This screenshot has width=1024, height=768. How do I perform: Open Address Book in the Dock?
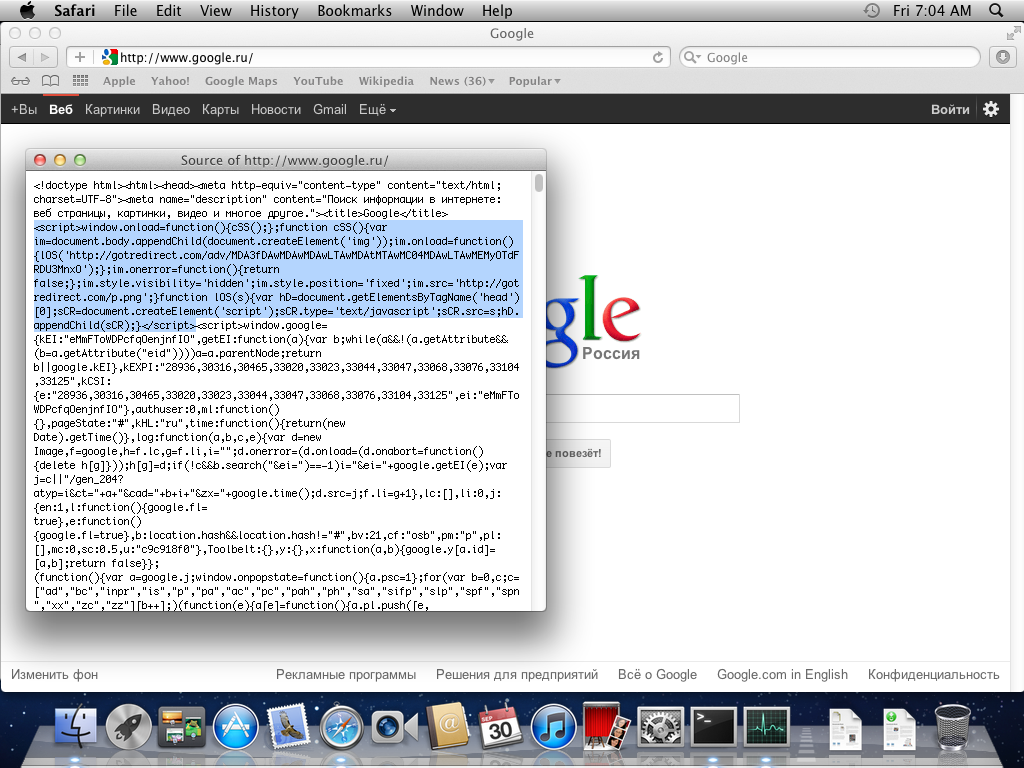(447, 726)
